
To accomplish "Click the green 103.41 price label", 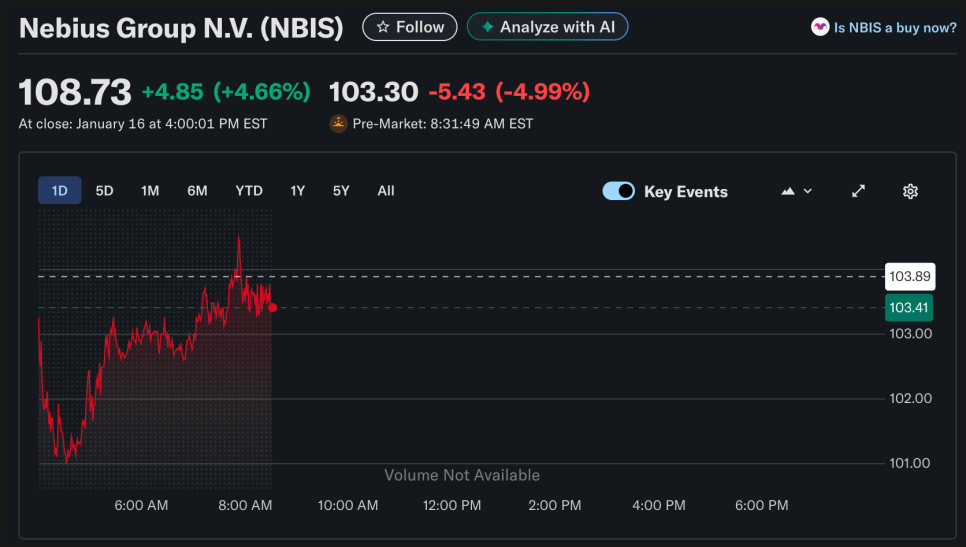I will [x=909, y=308].
